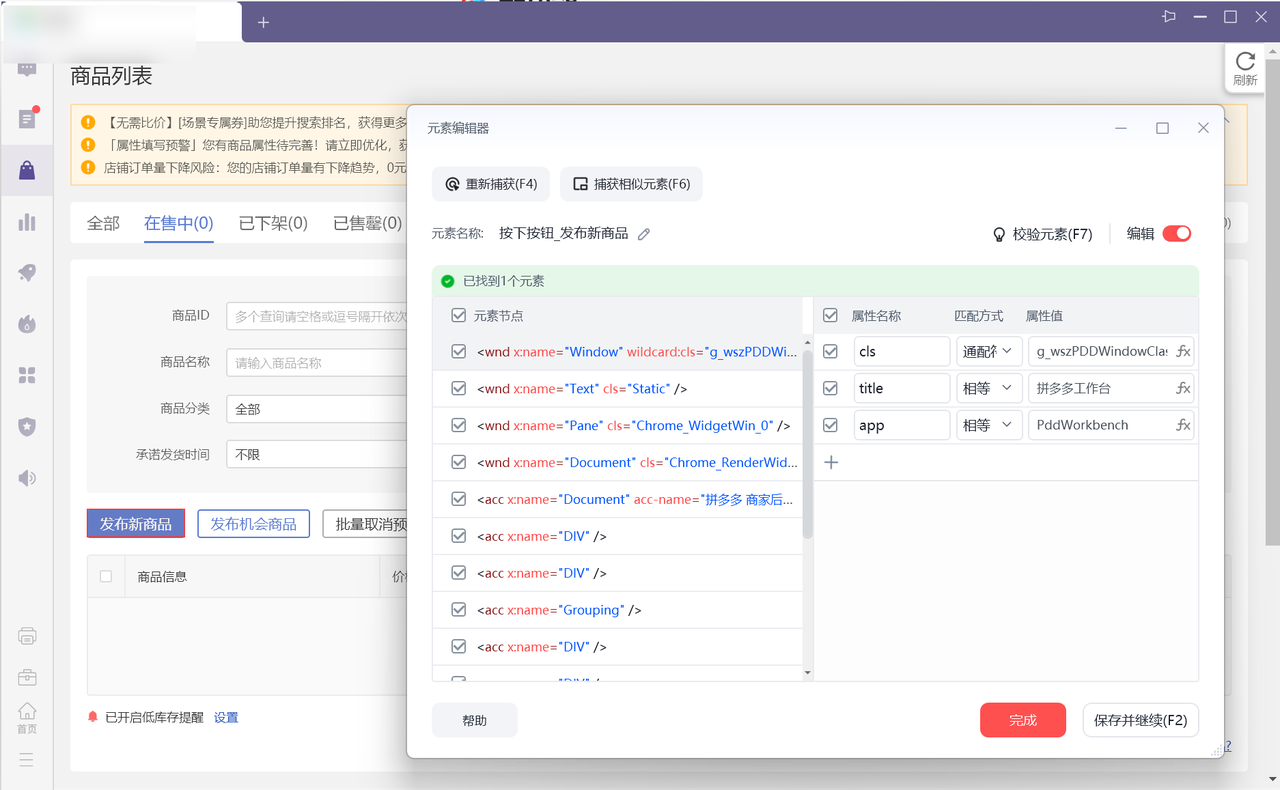
Task: Open the bar chart data icon in the sidebar
Action: click(27, 222)
